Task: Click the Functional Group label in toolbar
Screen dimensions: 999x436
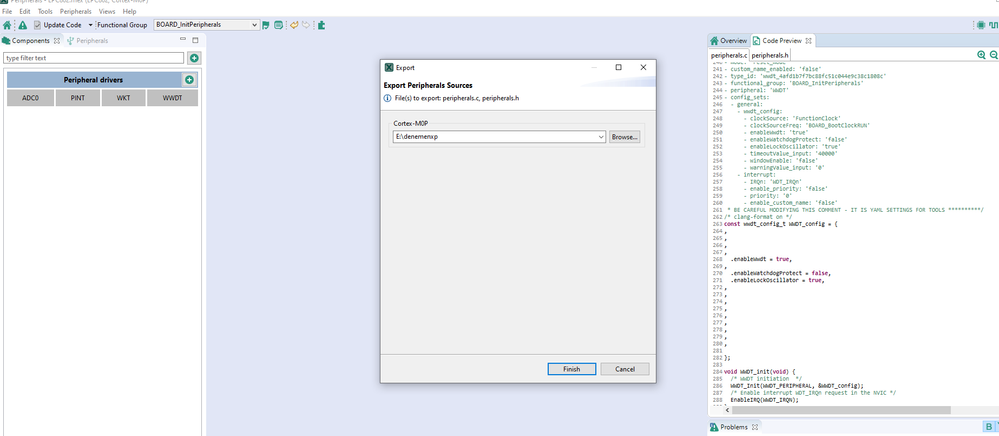Action: tap(122, 25)
